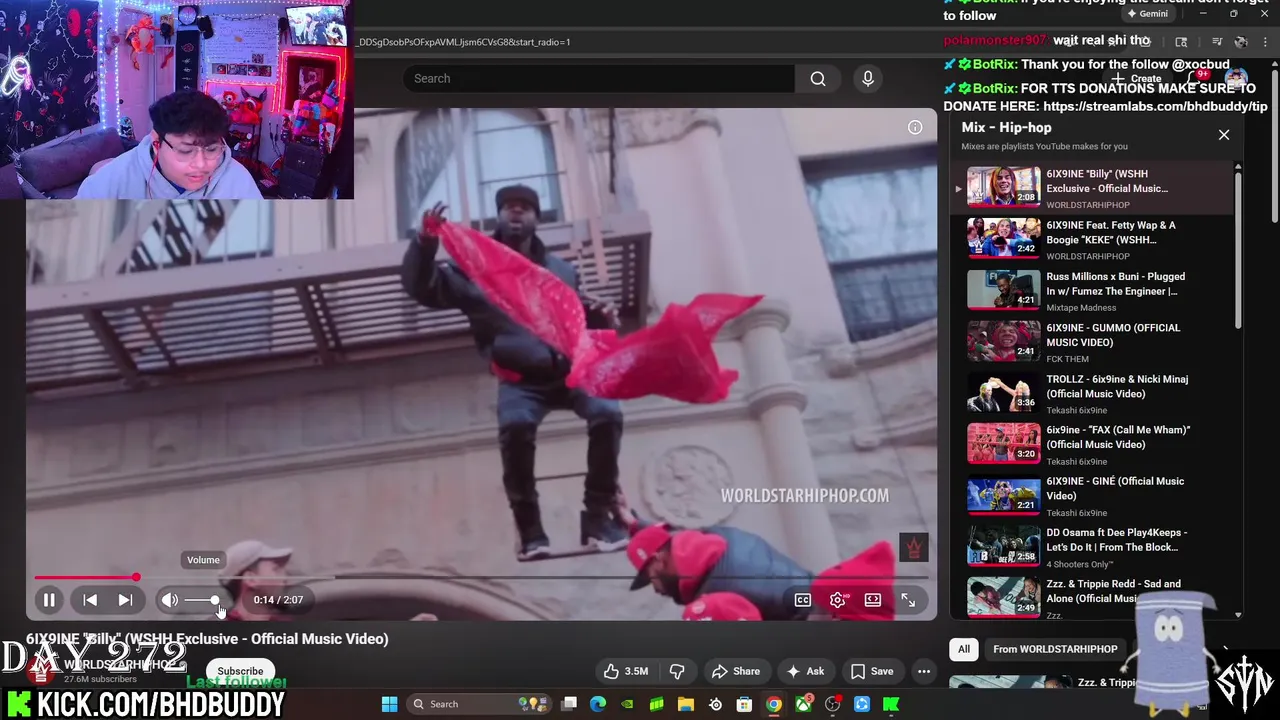
Task: Share the video
Action: (735, 671)
